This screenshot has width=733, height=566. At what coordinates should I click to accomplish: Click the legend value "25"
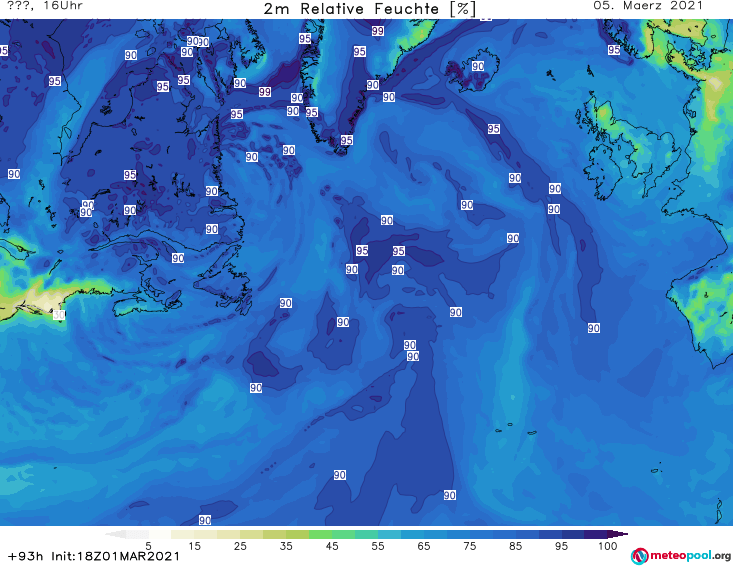tap(240, 546)
